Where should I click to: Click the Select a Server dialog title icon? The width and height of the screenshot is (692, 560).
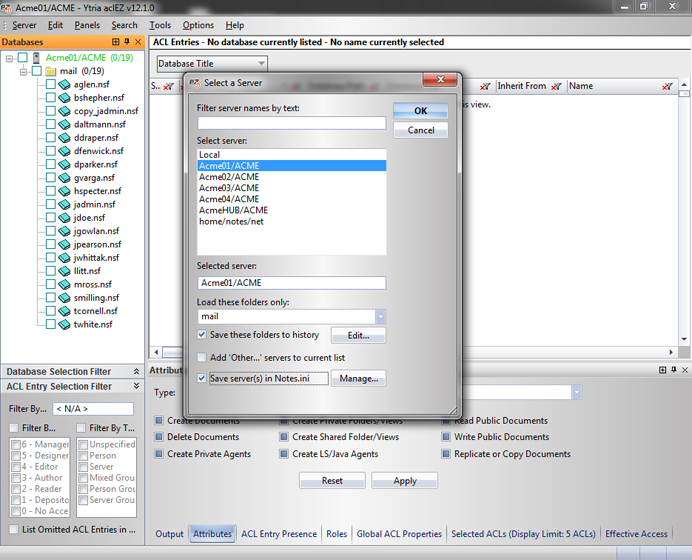click(x=195, y=83)
